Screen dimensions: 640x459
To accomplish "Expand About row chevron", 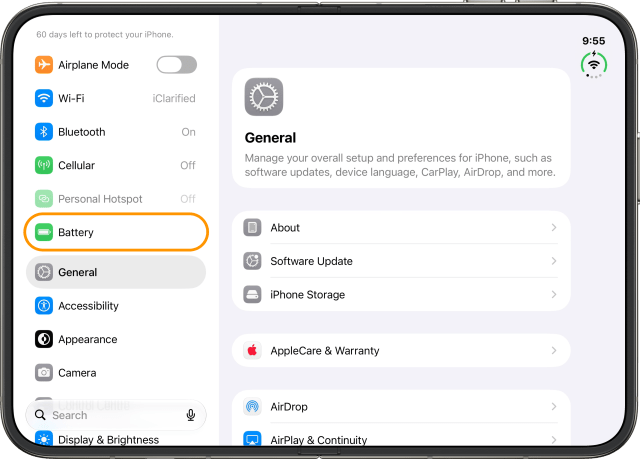I will point(554,227).
